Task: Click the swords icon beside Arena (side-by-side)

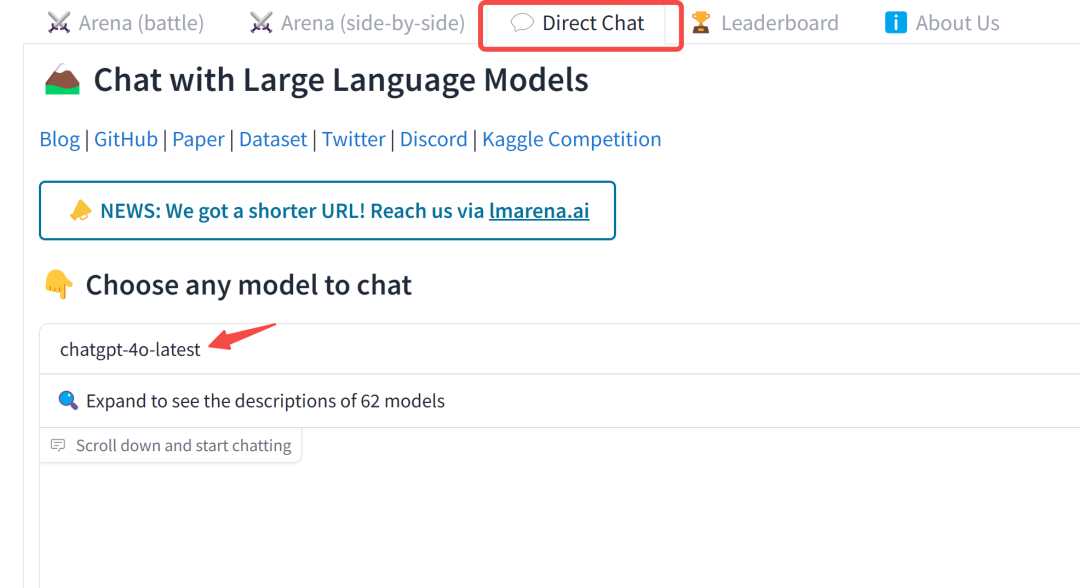Action: click(261, 23)
